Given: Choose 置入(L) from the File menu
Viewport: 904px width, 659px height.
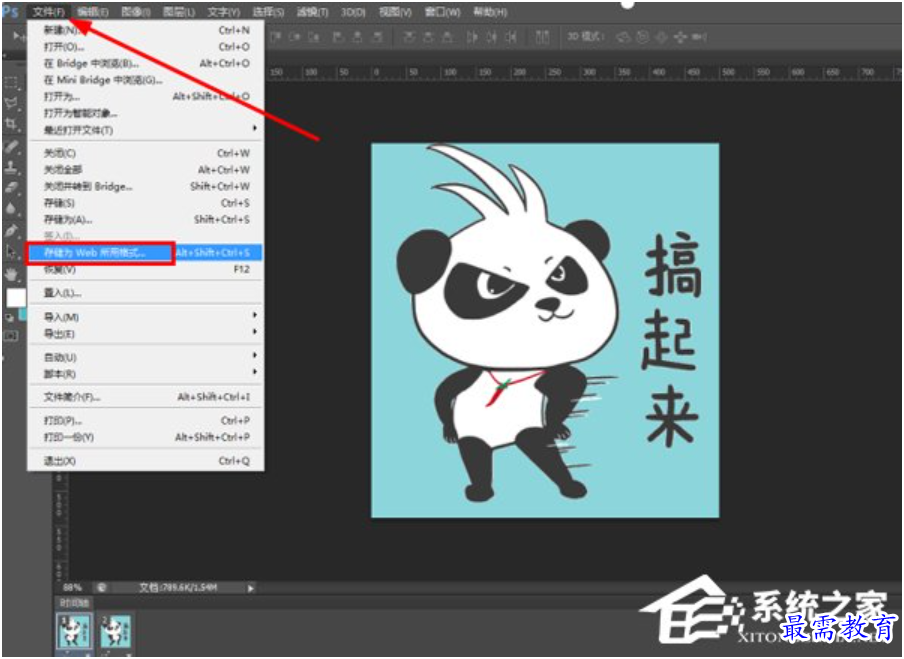Looking at the screenshot, I should pos(144,293).
